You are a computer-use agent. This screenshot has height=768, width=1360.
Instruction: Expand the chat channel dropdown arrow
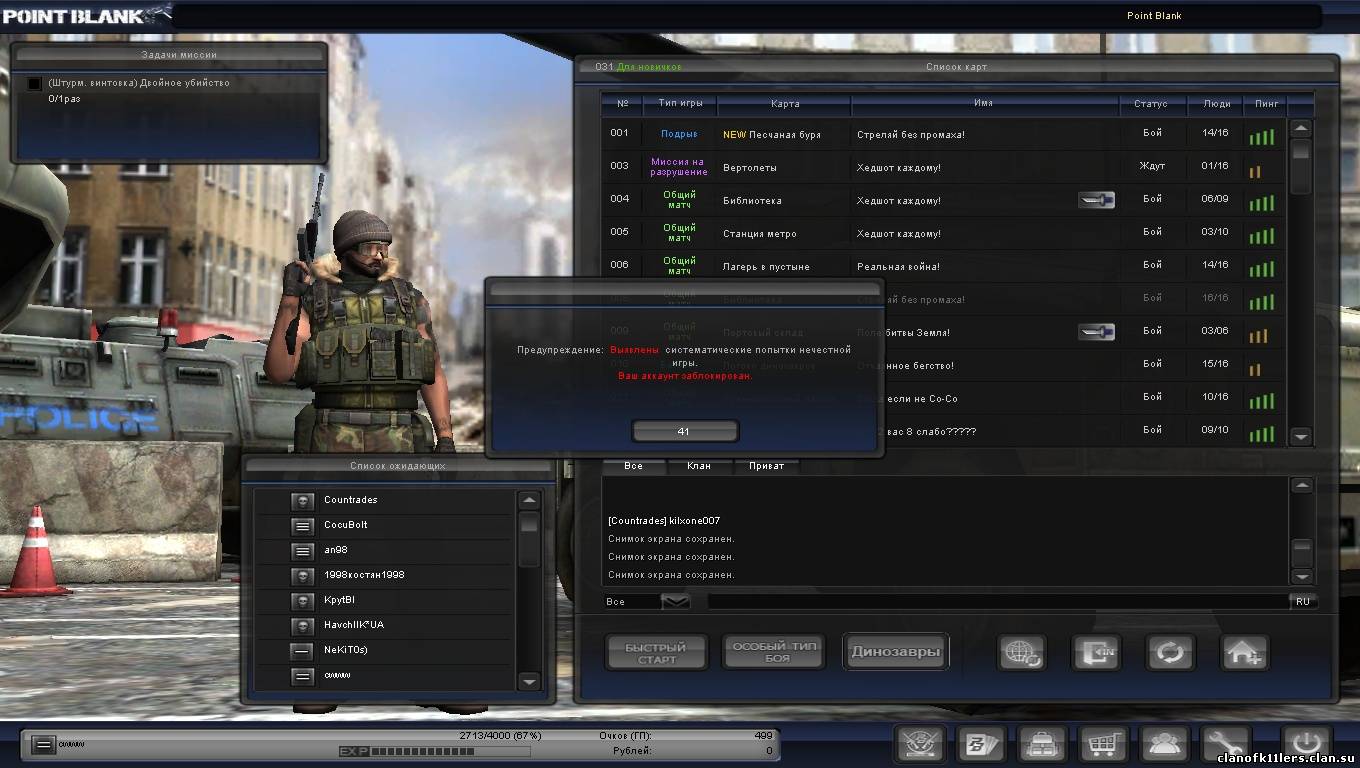click(x=676, y=601)
